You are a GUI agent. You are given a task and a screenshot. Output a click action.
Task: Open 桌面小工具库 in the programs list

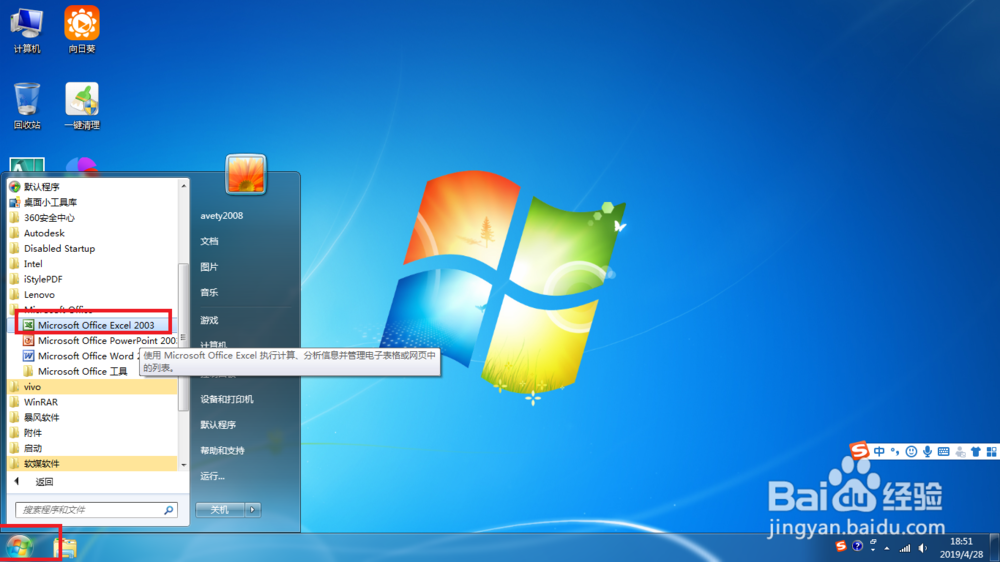pyautogui.click(x=92, y=202)
